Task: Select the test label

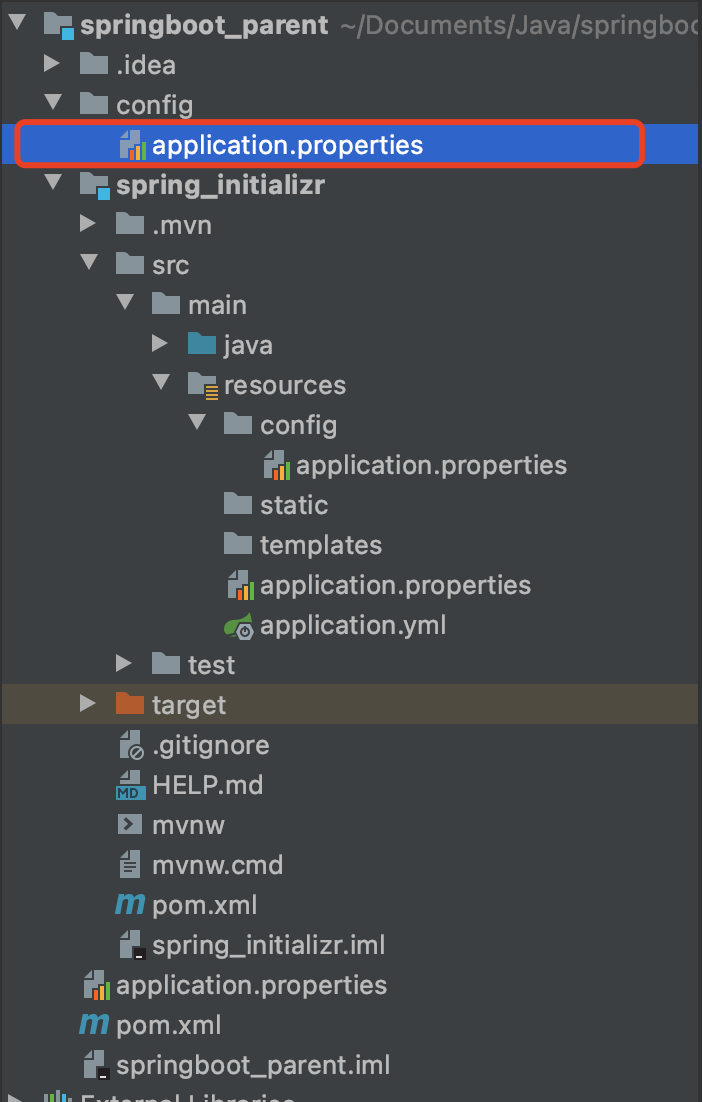Action: pos(212,665)
